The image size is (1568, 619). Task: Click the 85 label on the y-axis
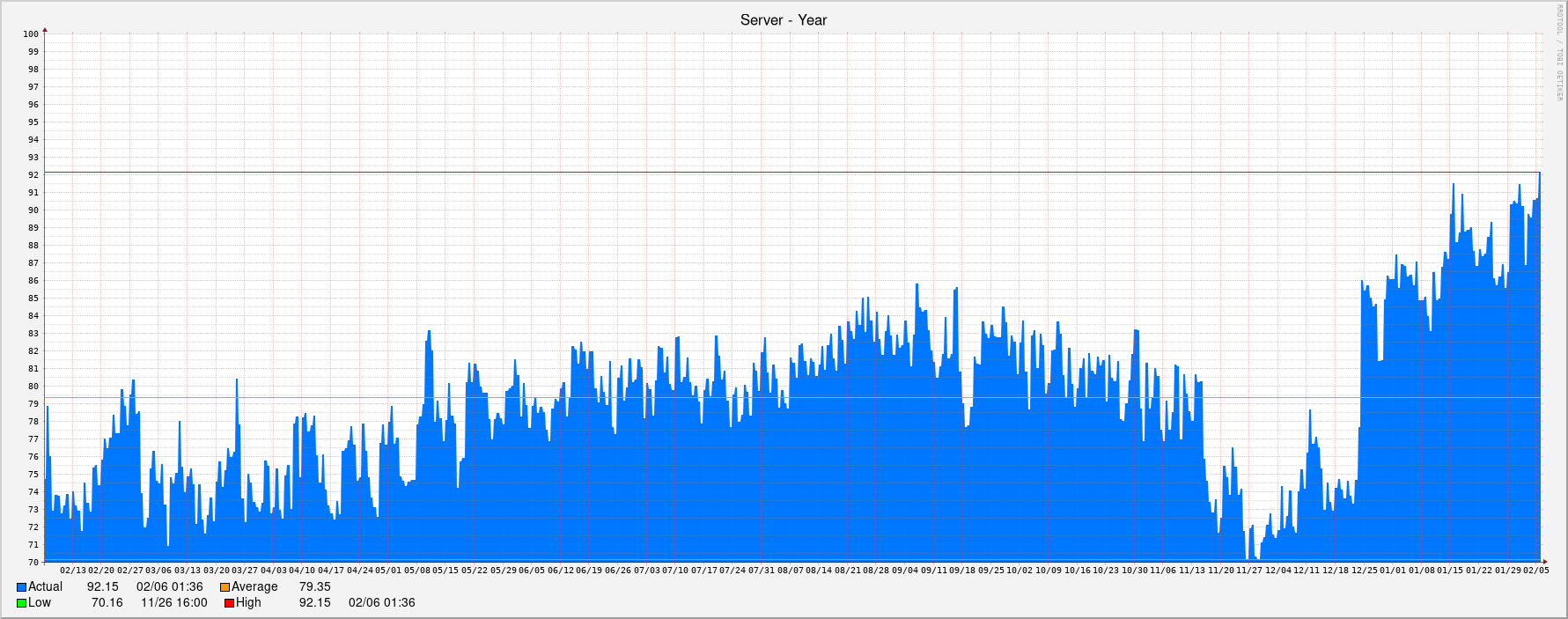click(33, 298)
